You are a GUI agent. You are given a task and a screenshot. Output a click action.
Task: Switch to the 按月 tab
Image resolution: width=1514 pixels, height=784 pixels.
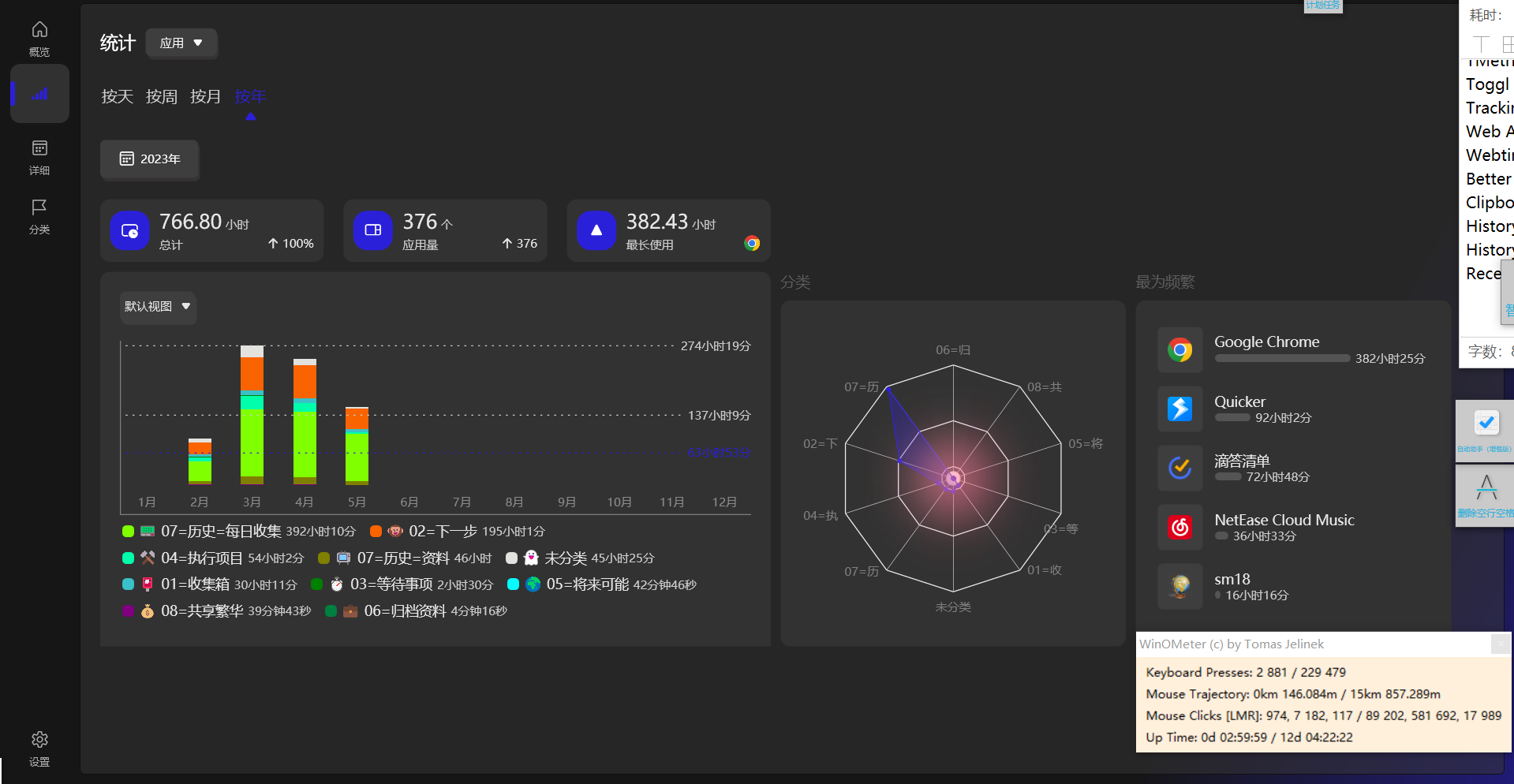point(205,96)
